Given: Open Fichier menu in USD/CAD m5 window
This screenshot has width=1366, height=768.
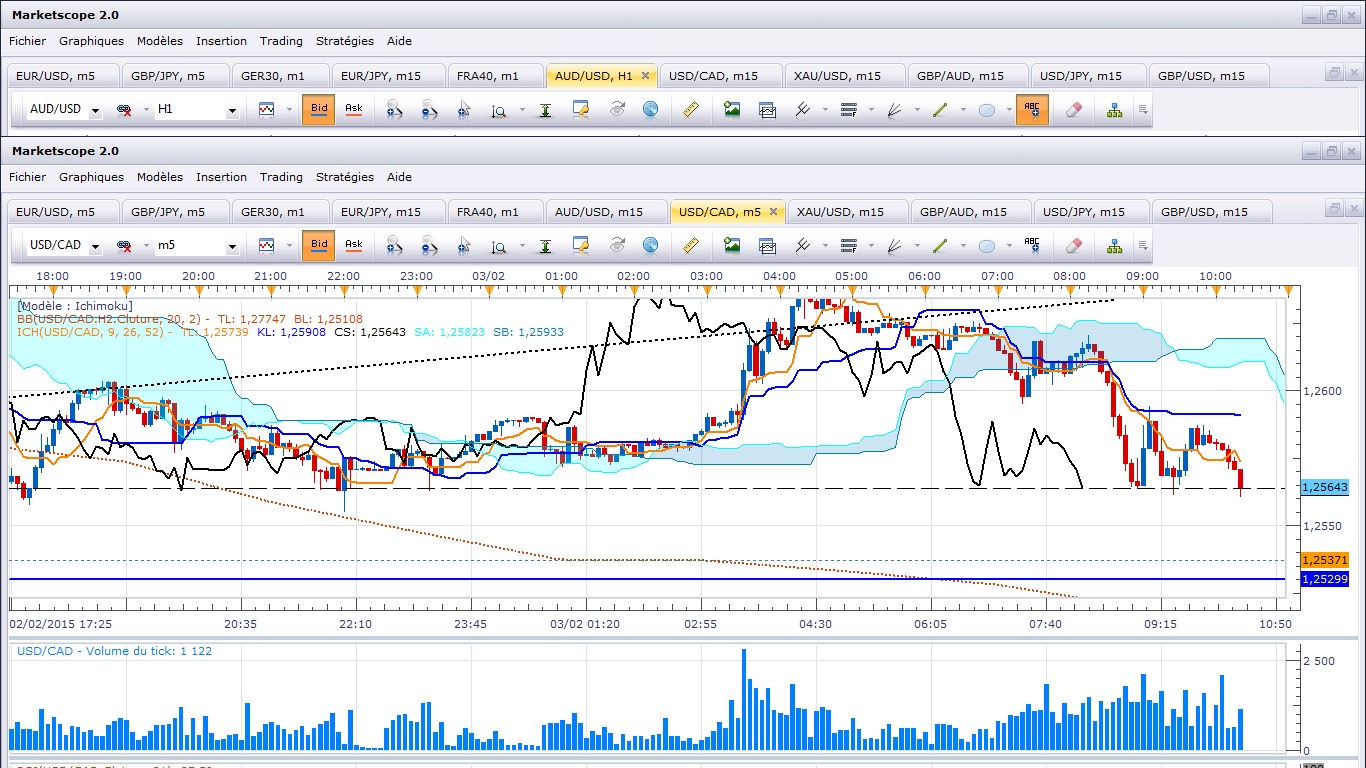Looking at the screenshot, I should click(x=28, y=177).
